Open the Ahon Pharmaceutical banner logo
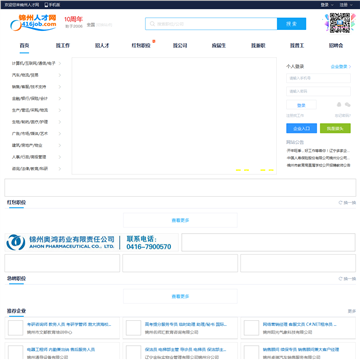The width and height of the screenshot is (360, 360). [x=91, y=242]
